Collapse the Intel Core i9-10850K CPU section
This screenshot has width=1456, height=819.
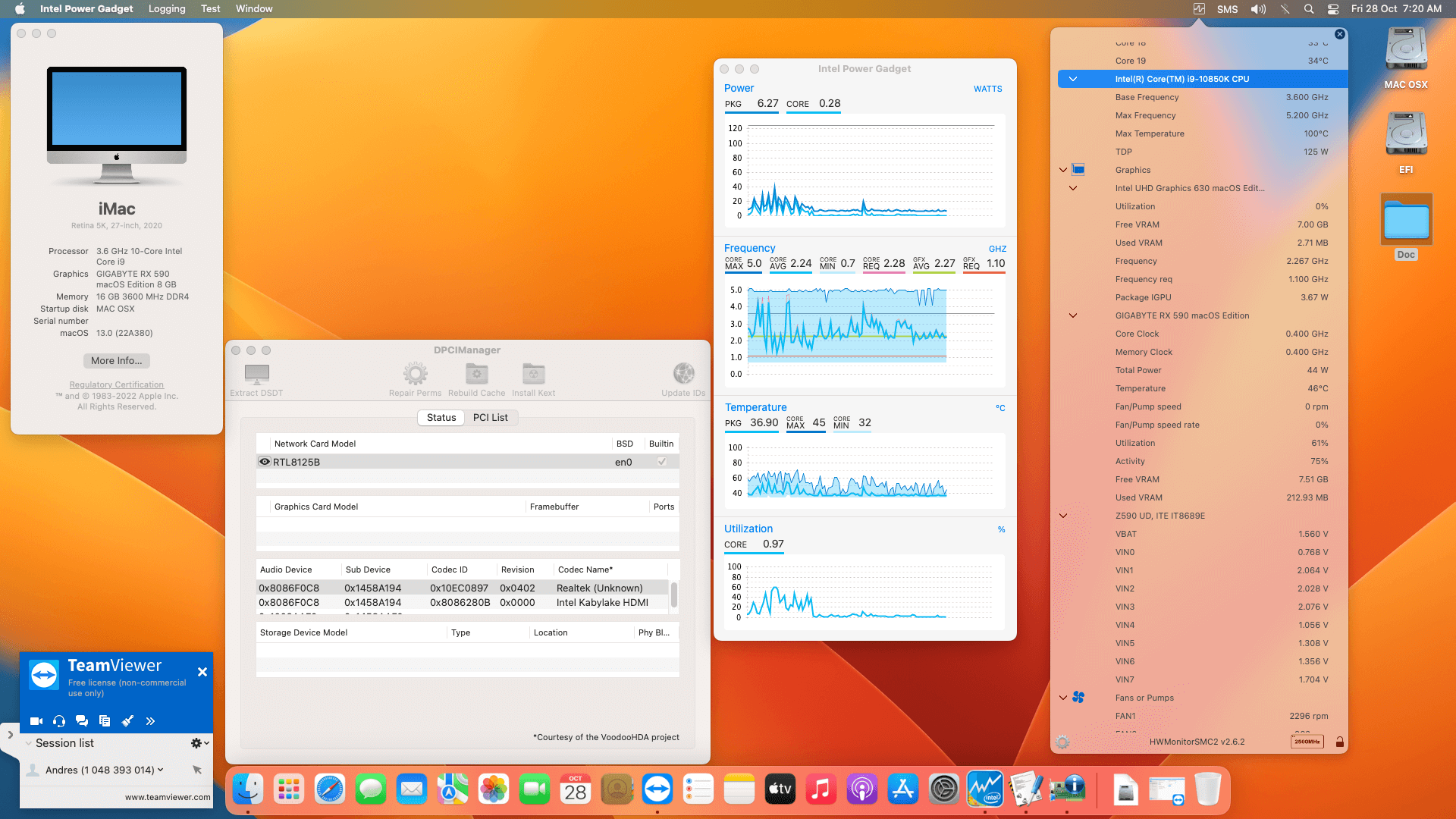1073,78
